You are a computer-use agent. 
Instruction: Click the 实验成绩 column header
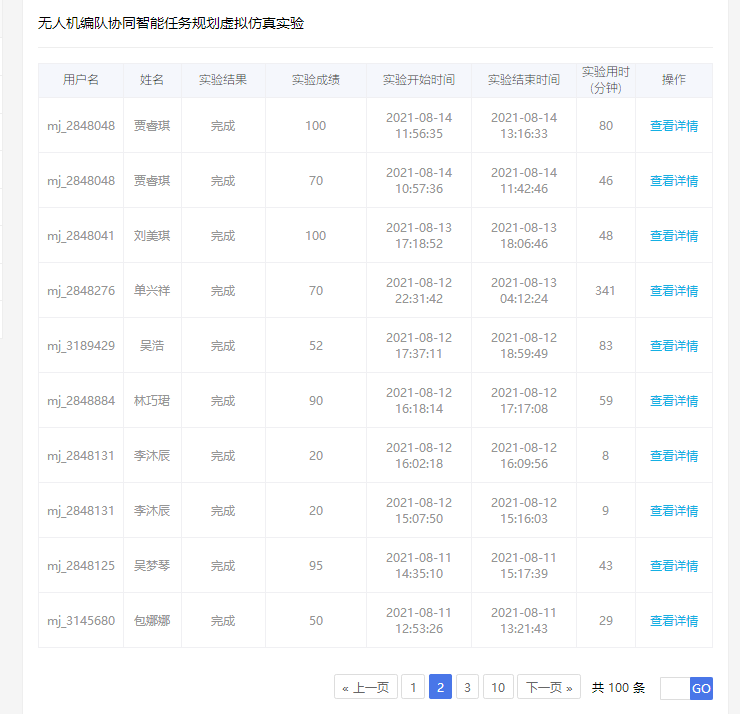pos(315,80)
